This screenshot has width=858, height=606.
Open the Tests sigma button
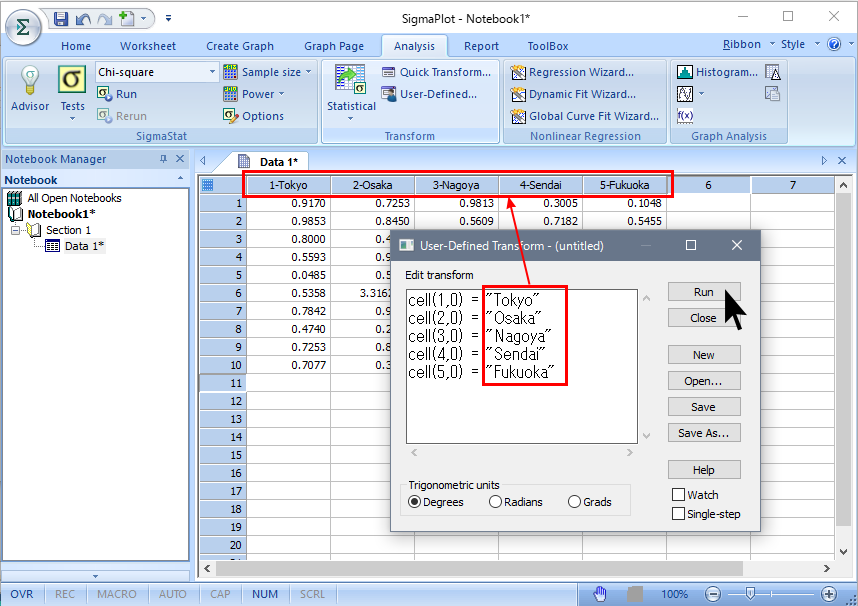72,93
